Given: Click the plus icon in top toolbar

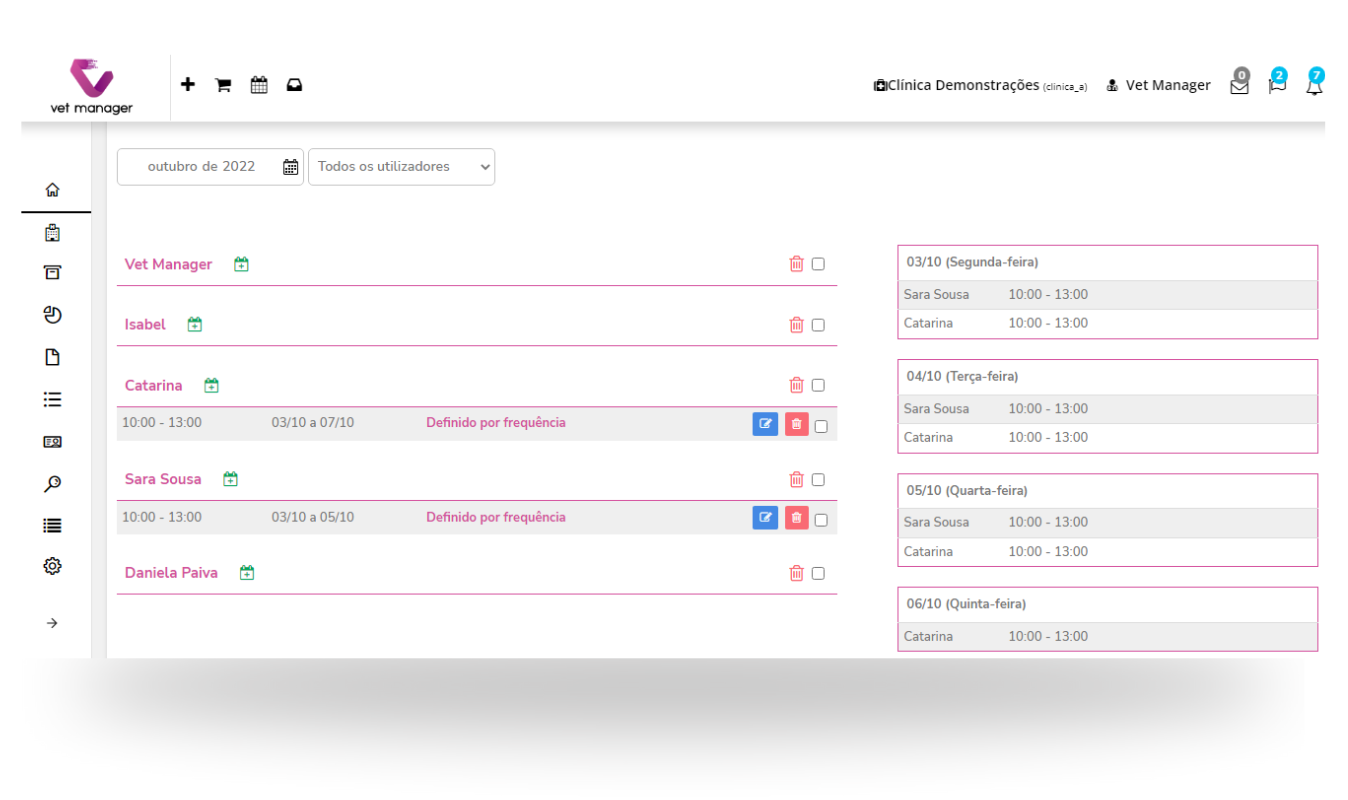Looking at the screenshot, I should (x=187, y=85).
